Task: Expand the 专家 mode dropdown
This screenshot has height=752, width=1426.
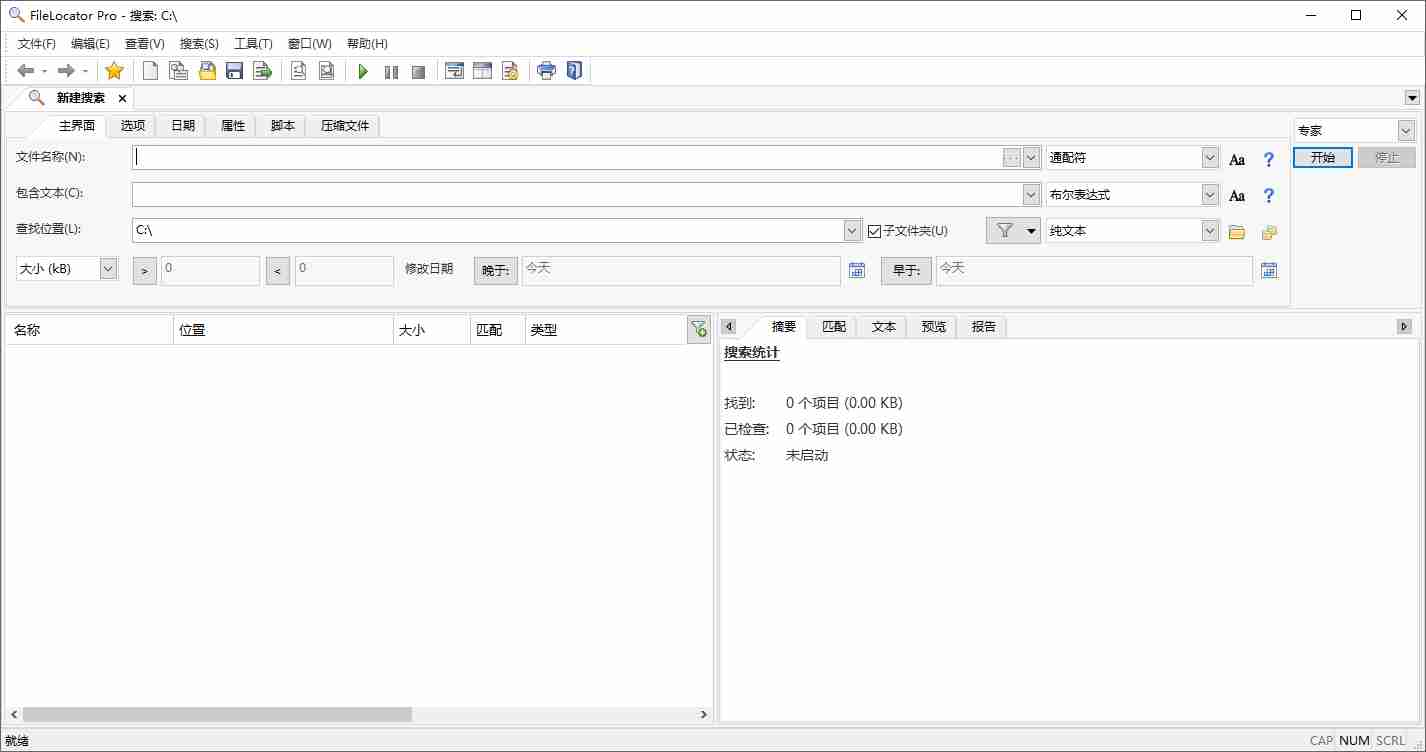Action: (x=1405, y=131)
